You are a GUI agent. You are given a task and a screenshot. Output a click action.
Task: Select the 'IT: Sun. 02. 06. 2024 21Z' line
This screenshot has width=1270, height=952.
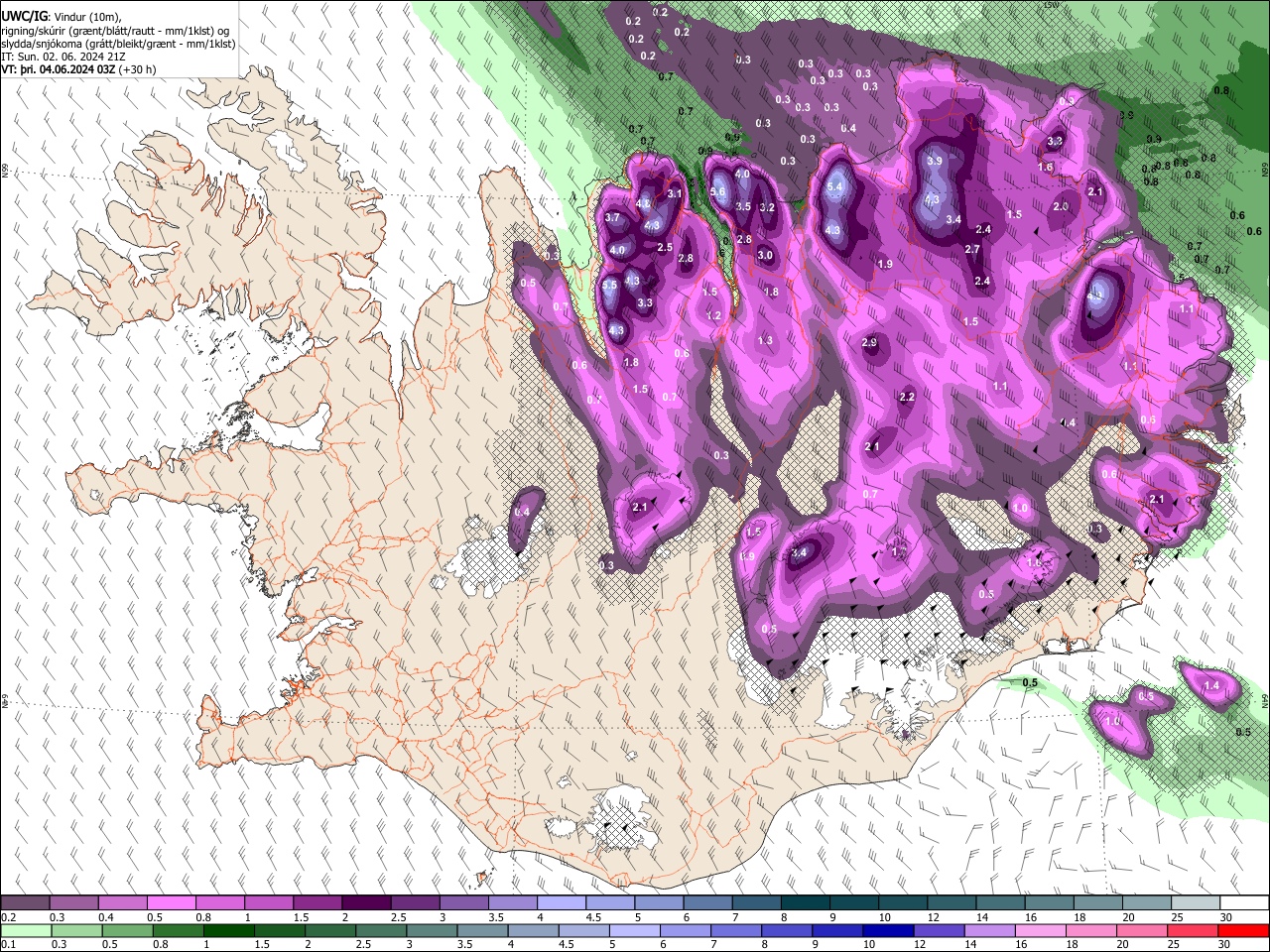click(x=63, y=57)
